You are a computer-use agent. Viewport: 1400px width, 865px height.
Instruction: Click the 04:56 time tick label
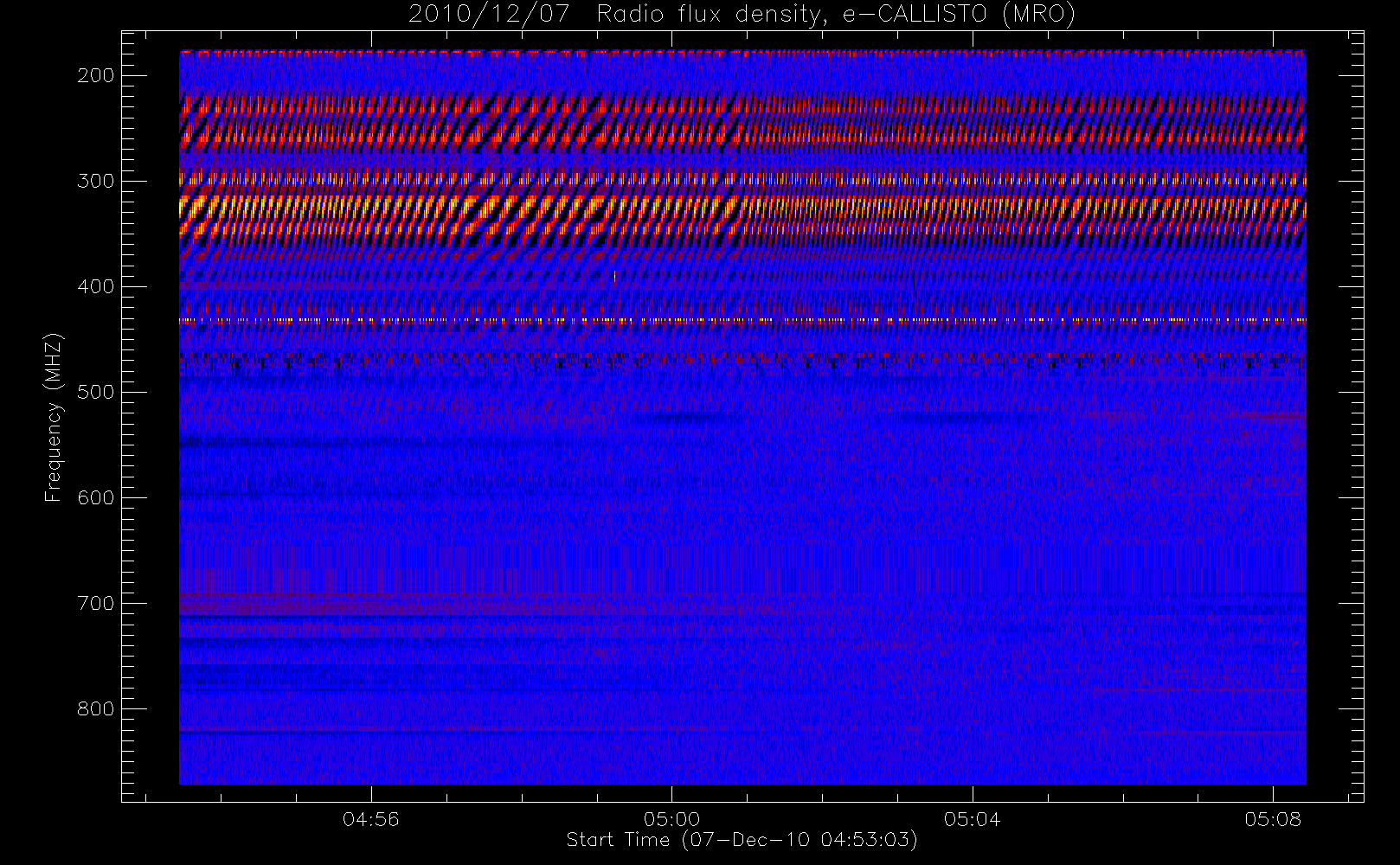(x=371, y=819)
